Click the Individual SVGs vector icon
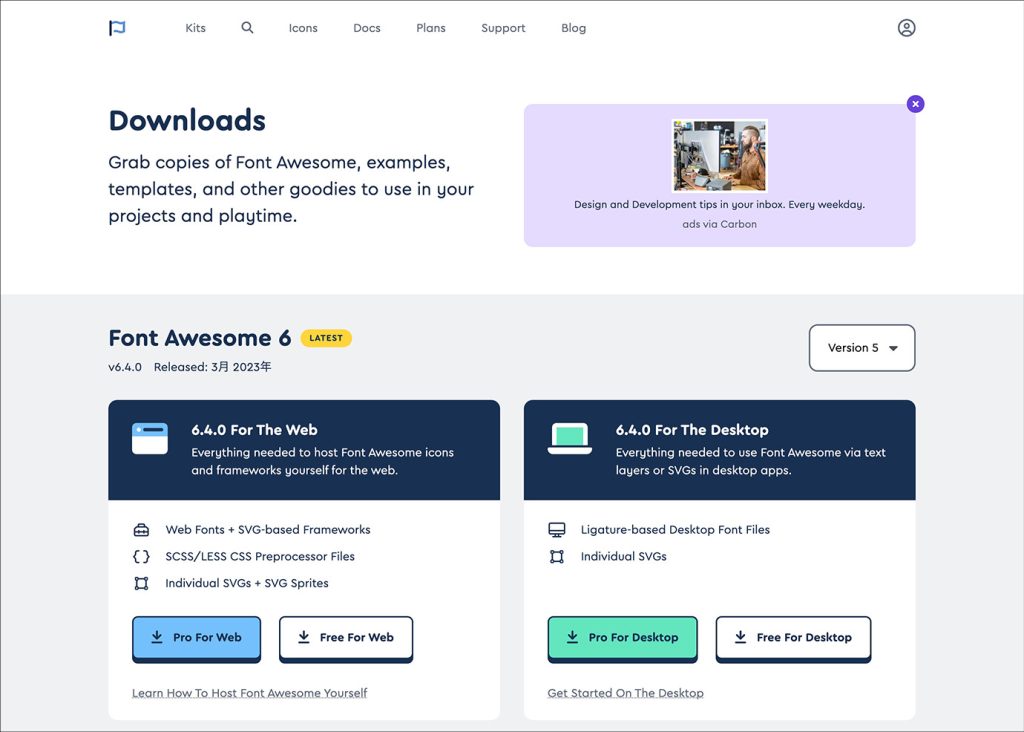 click(141, 583)
